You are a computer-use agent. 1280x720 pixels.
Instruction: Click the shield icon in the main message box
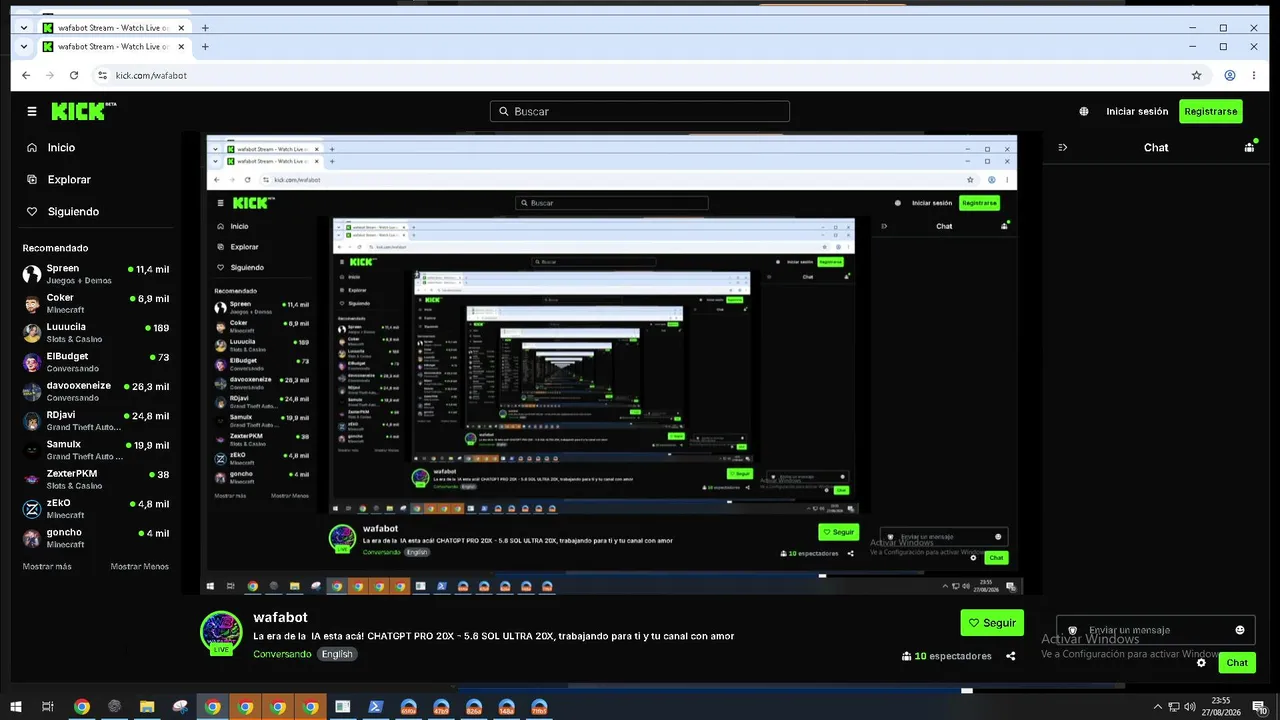1073,630
